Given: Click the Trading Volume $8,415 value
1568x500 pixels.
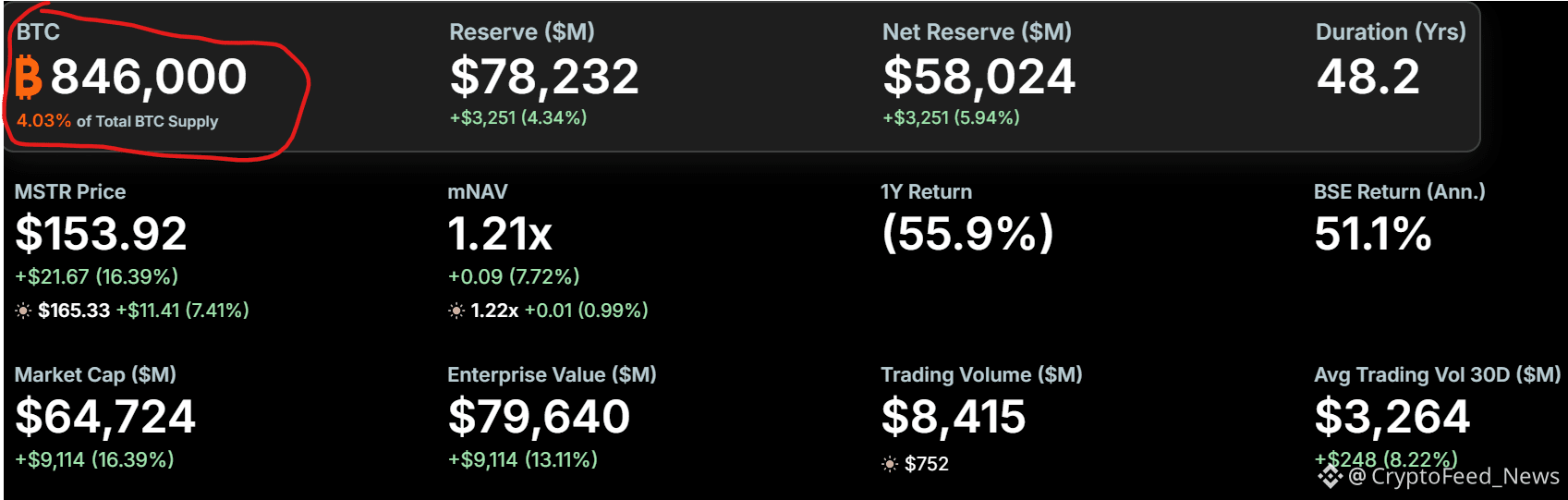Looking at the screenshot, I should [954, 417].
